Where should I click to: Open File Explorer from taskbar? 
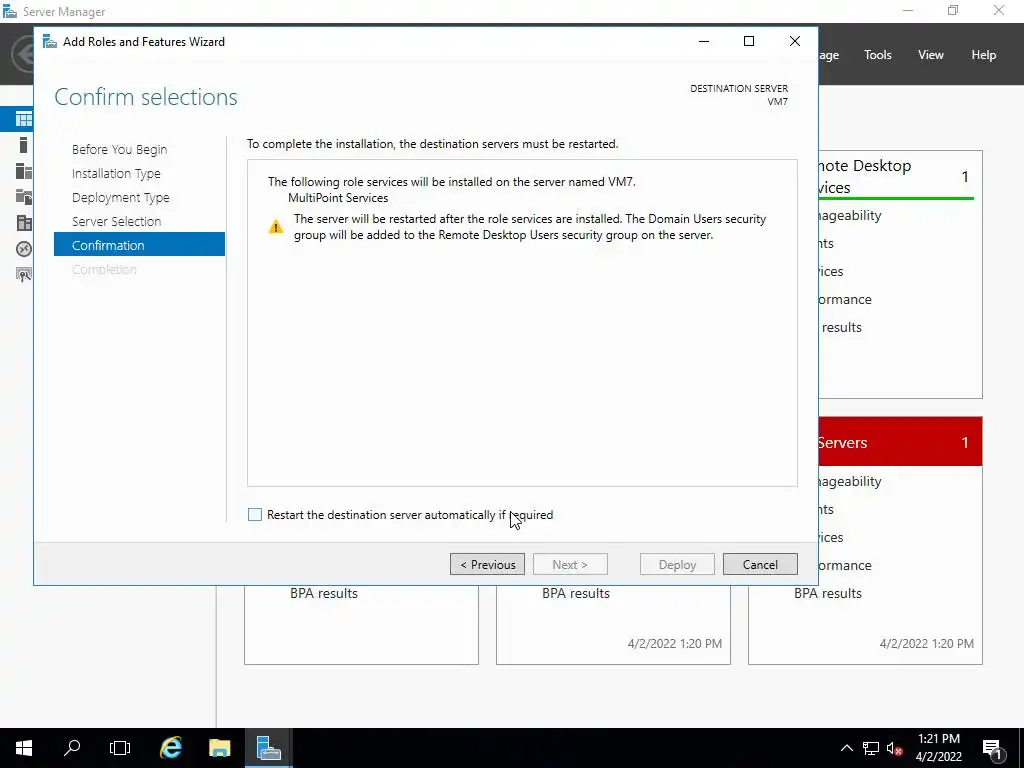(x=219, y=748)
